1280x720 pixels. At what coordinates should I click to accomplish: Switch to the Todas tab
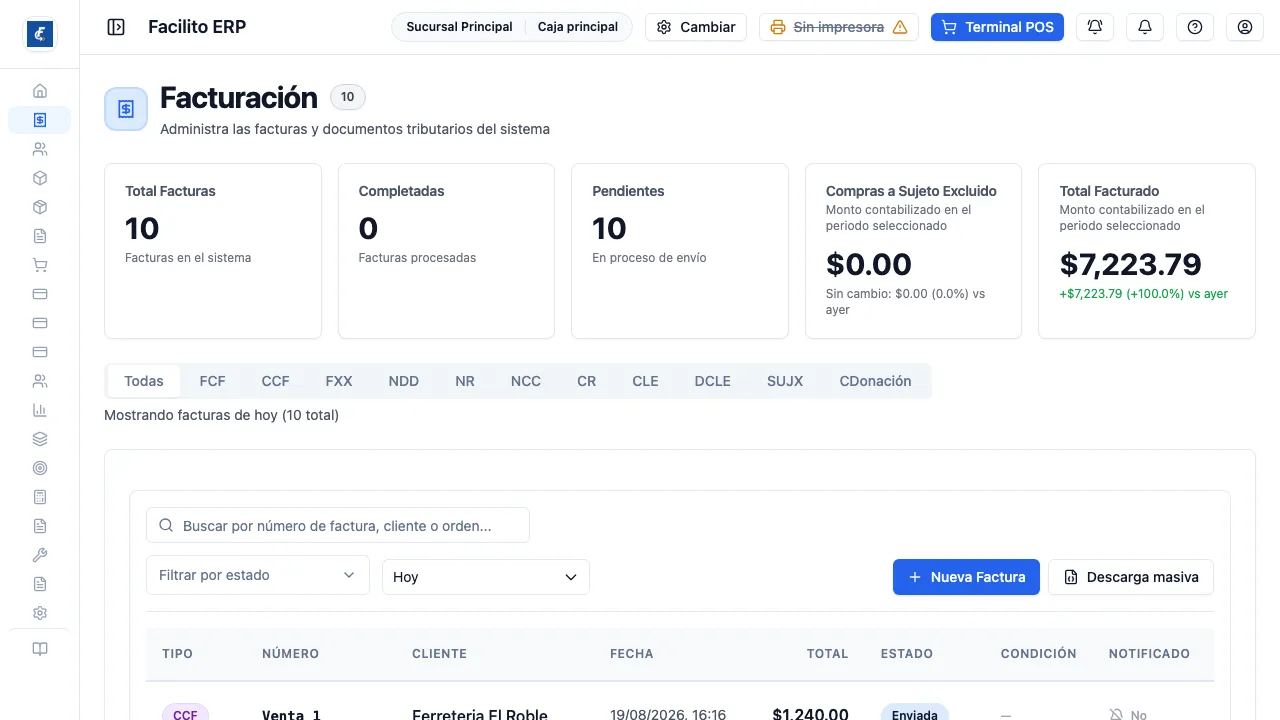click(x=144, y=381)
